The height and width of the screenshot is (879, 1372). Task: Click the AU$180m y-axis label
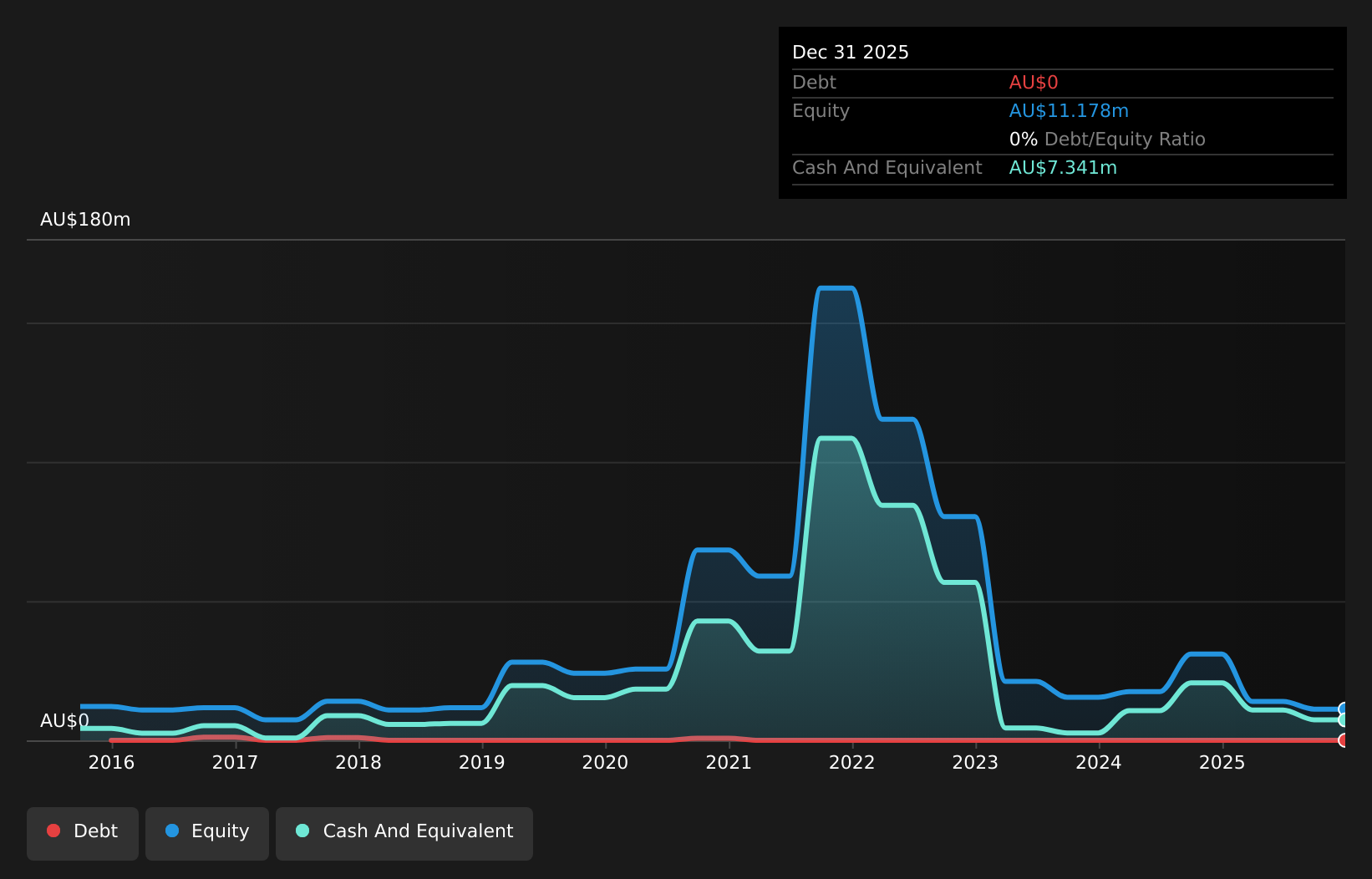pyautogui.click(x=85, y=220)
